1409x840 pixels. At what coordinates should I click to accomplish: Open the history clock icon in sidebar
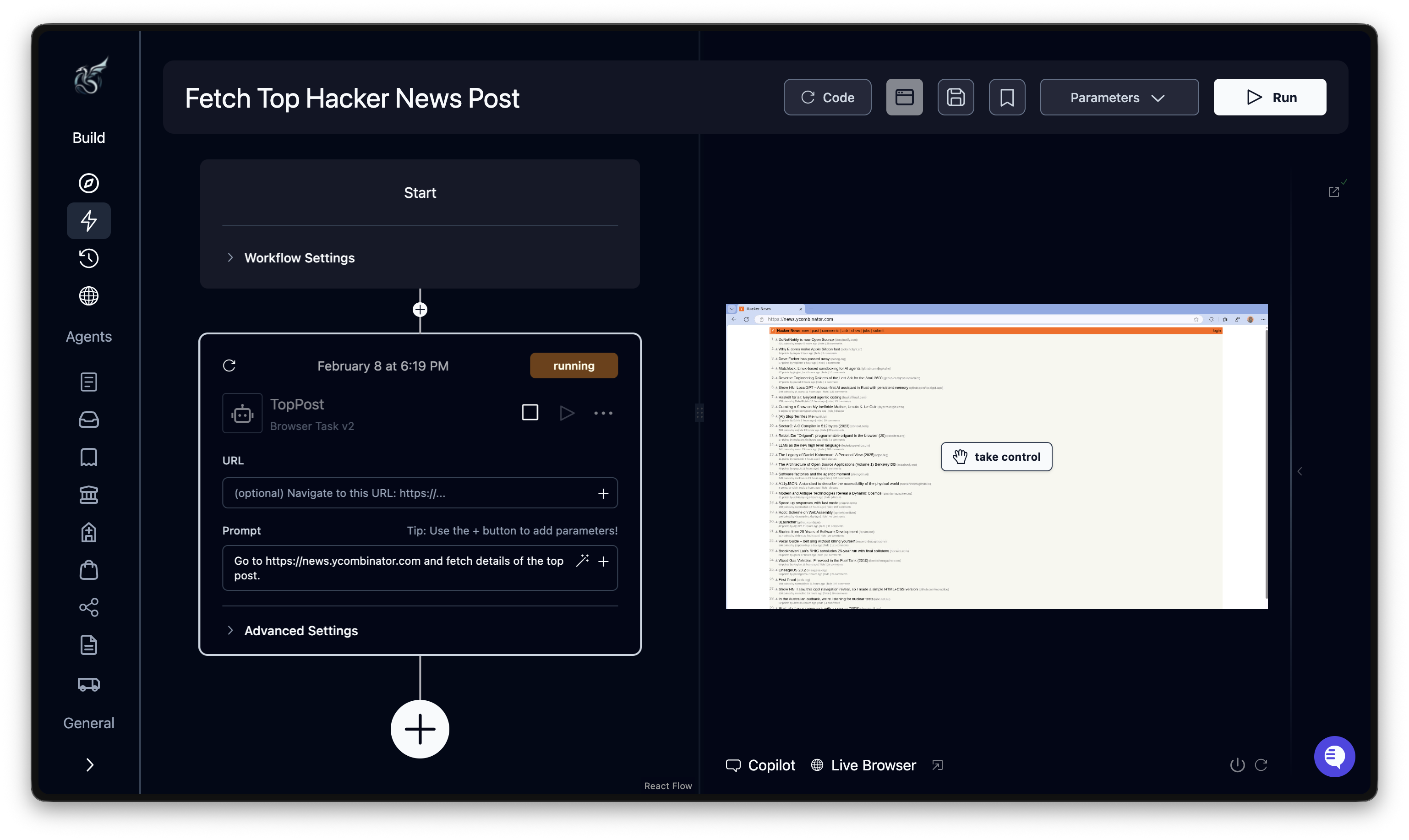click(88, 258)
